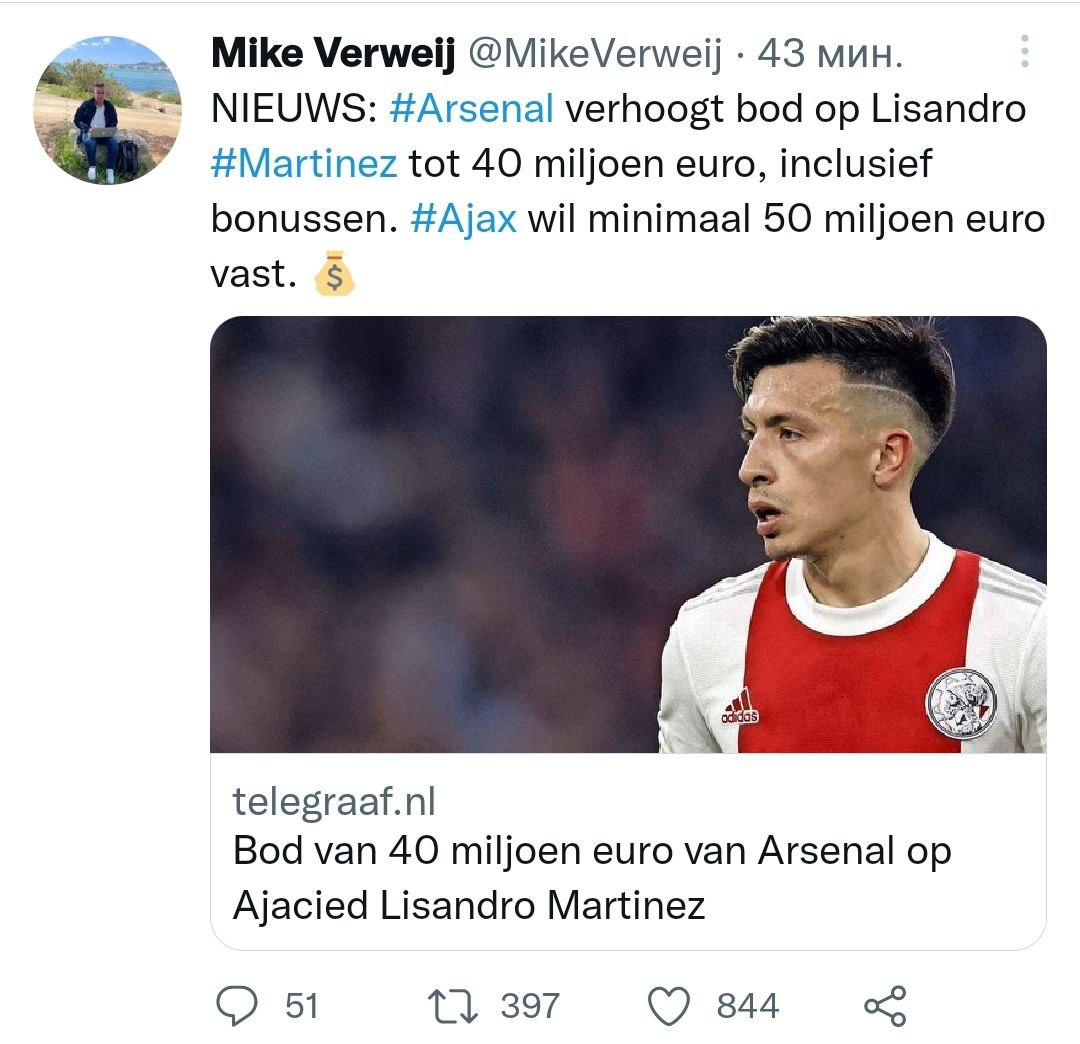
Task: Tap the retweet arrows icon
Action: pos(455,1005)
